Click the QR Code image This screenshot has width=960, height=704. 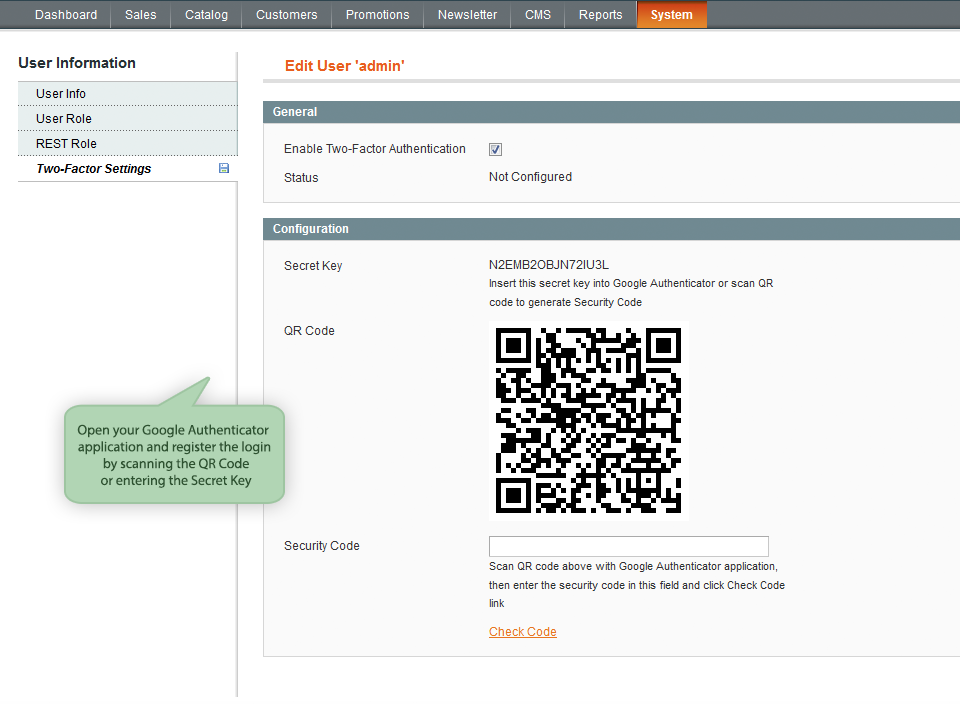coord(588,421)
